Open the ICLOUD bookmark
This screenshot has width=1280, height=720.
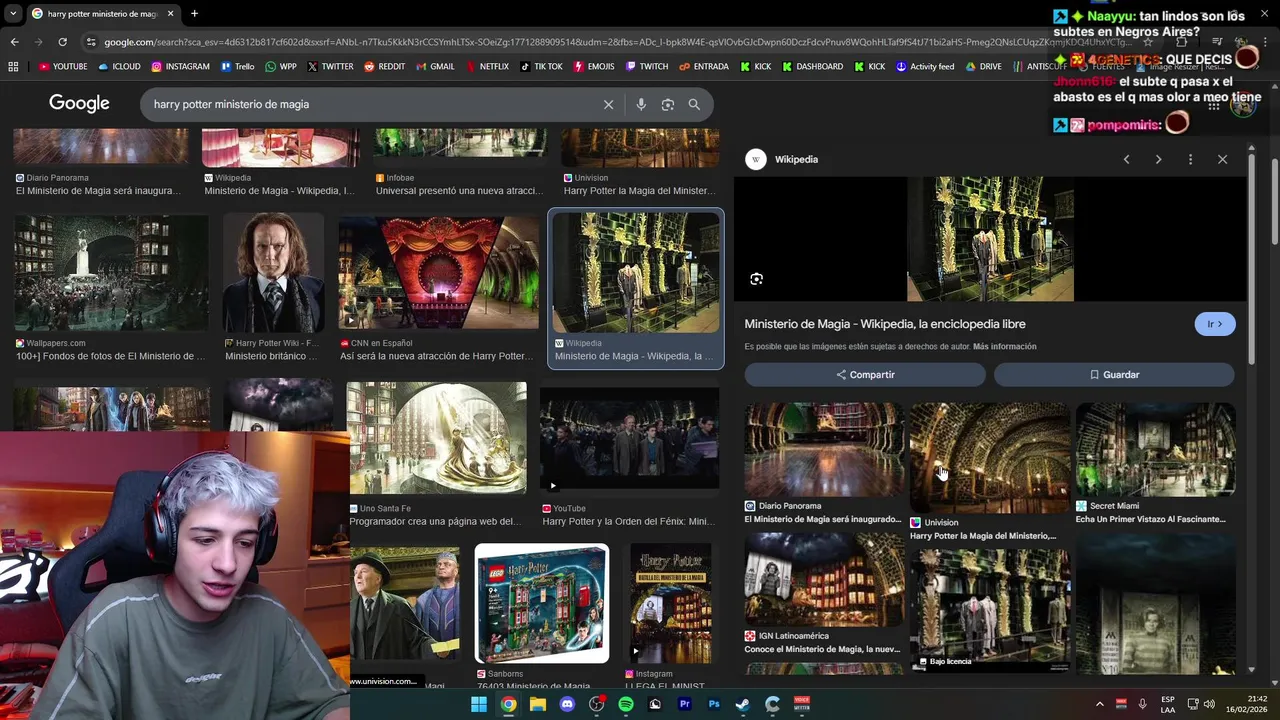(x=119, y=67)
